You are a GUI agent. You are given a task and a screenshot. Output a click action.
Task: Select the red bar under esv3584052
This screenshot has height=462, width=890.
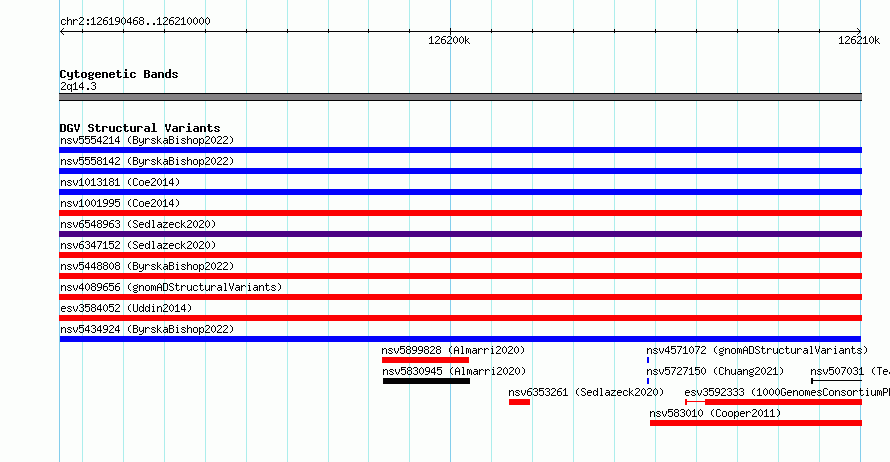coord(460,318)
